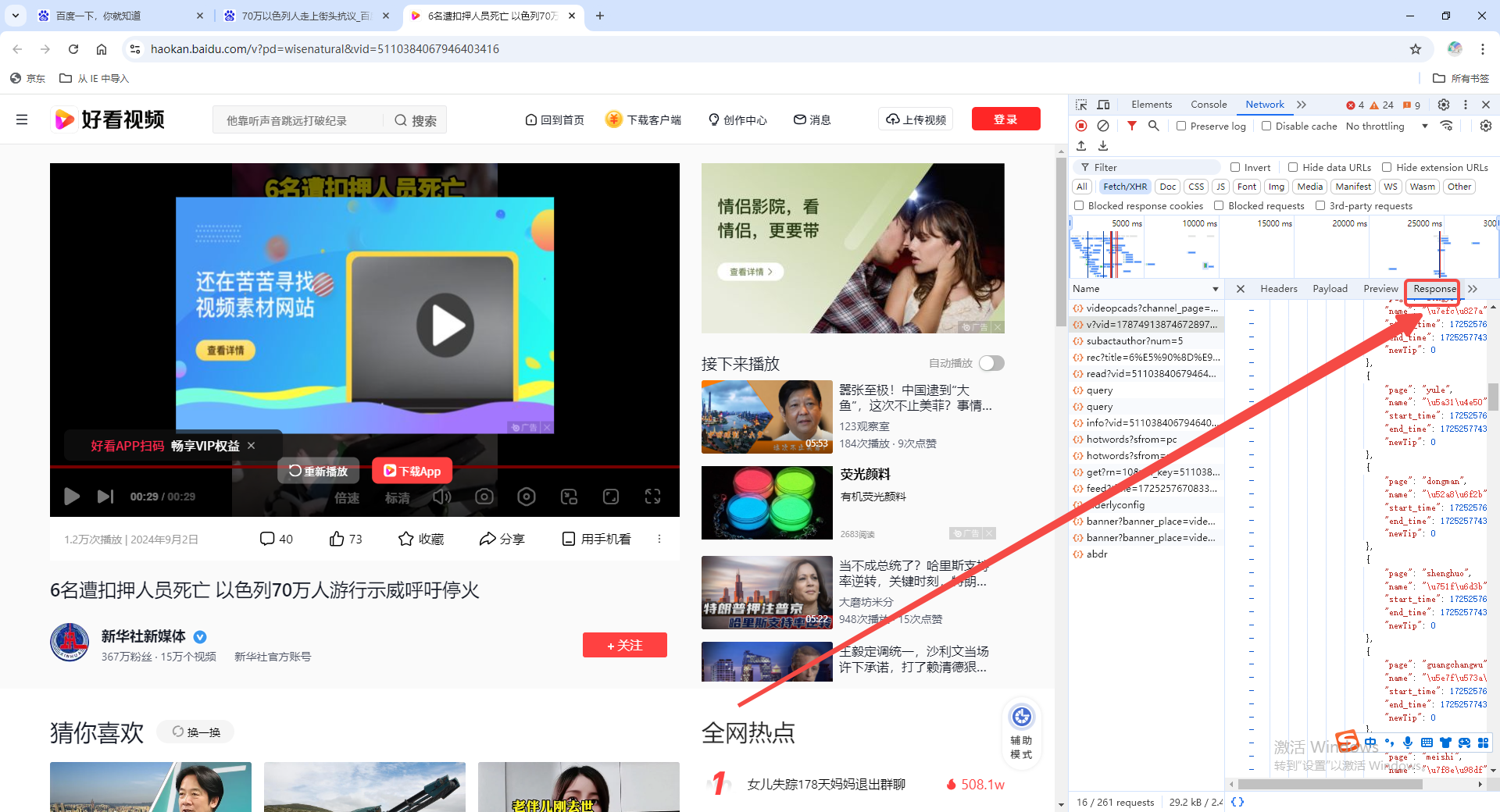1500x812 pixels.
Task: Open 标清 video quality menu
Action: 397,497
